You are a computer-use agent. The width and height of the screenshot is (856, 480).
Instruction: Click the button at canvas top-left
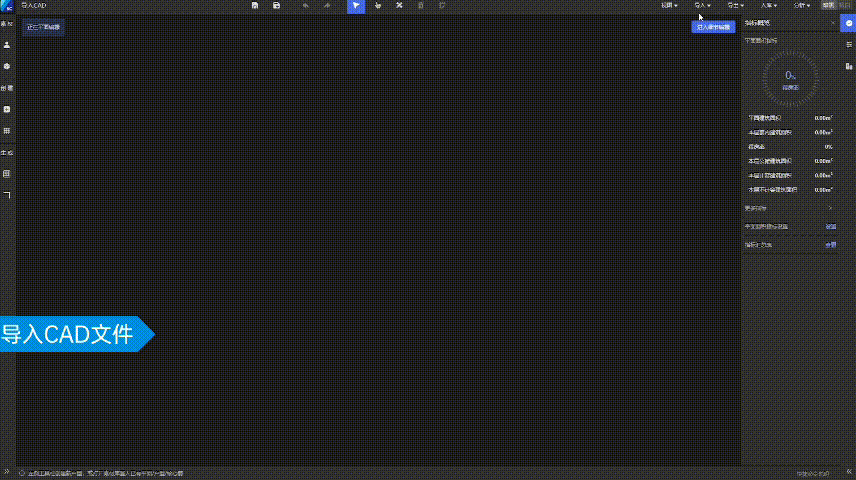click(43, 27)
